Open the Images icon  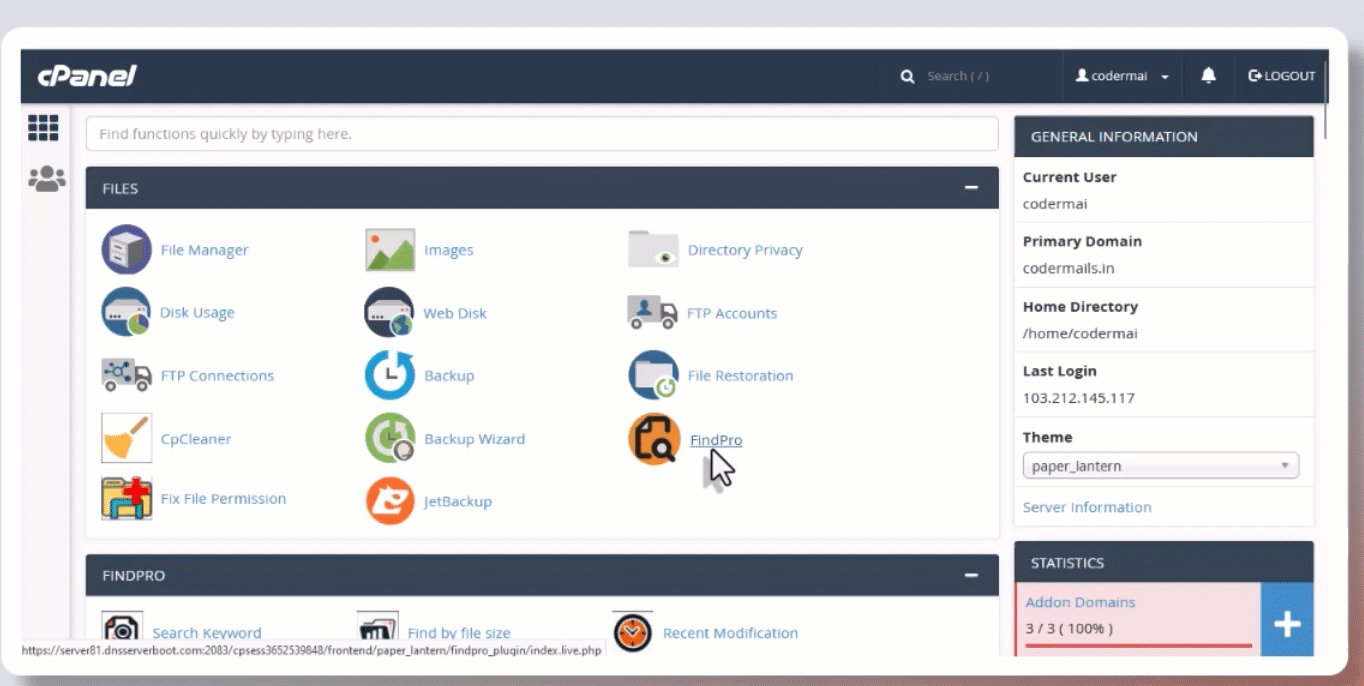(390, 250)
